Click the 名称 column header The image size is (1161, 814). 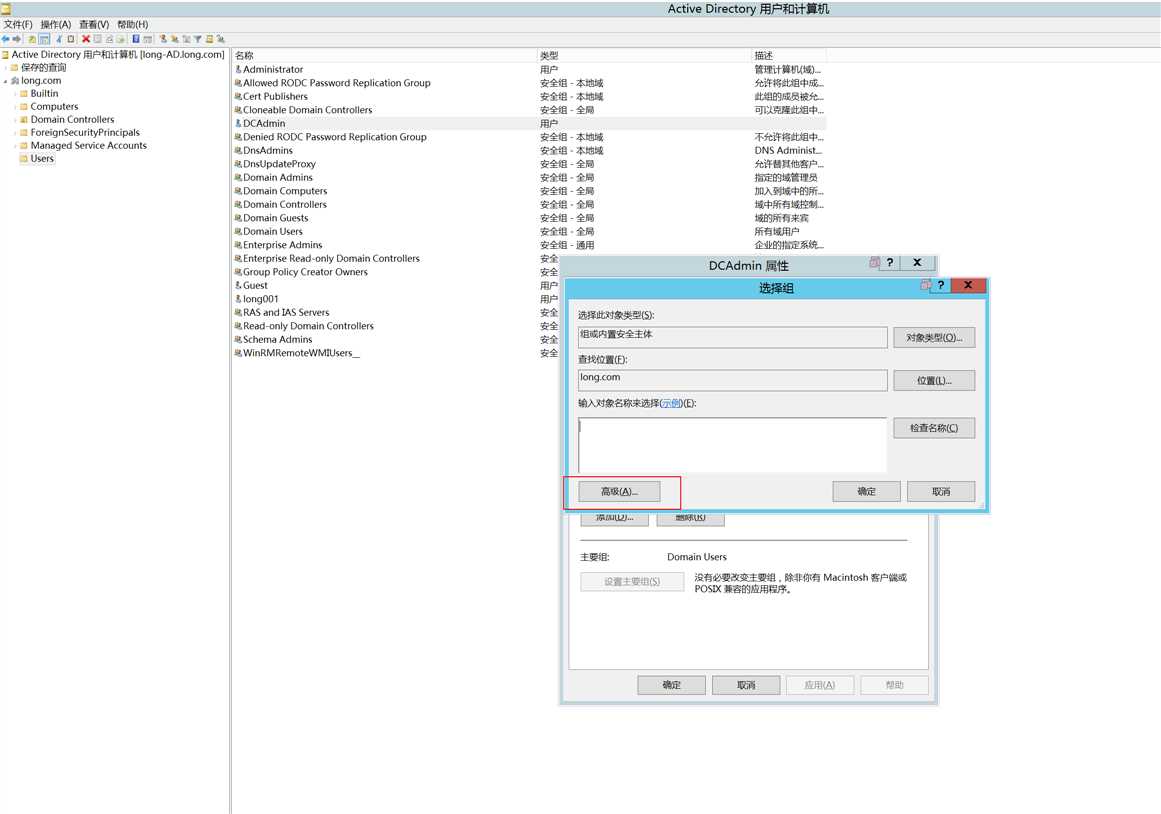coord(385,56)
